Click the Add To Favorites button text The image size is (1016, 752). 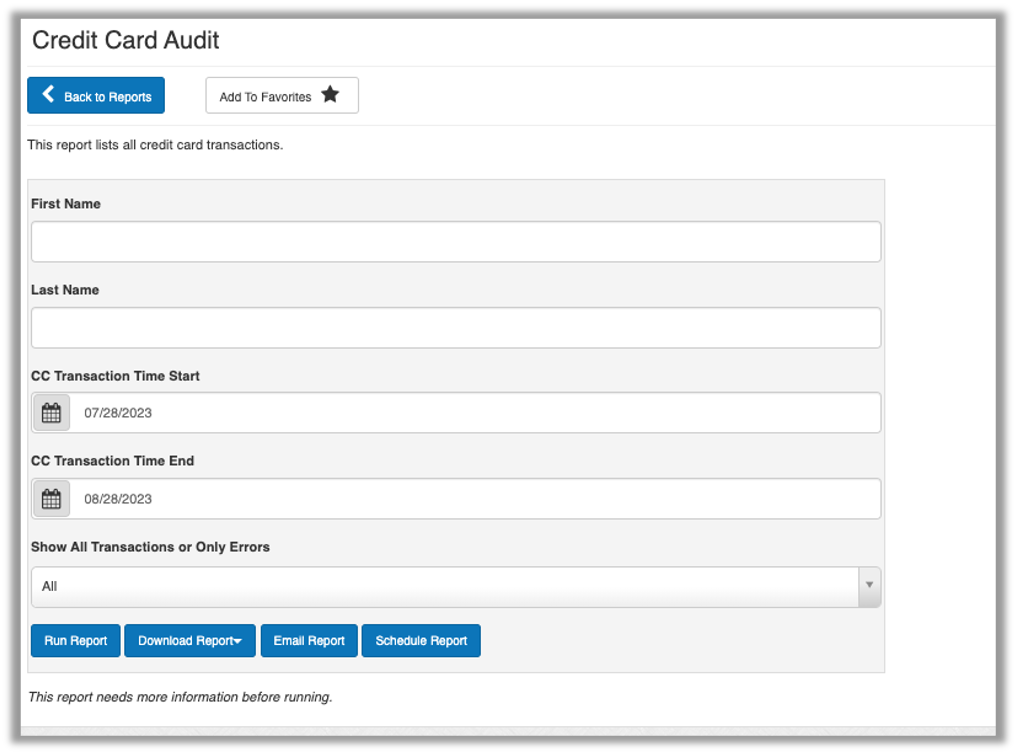coord(265,97)
